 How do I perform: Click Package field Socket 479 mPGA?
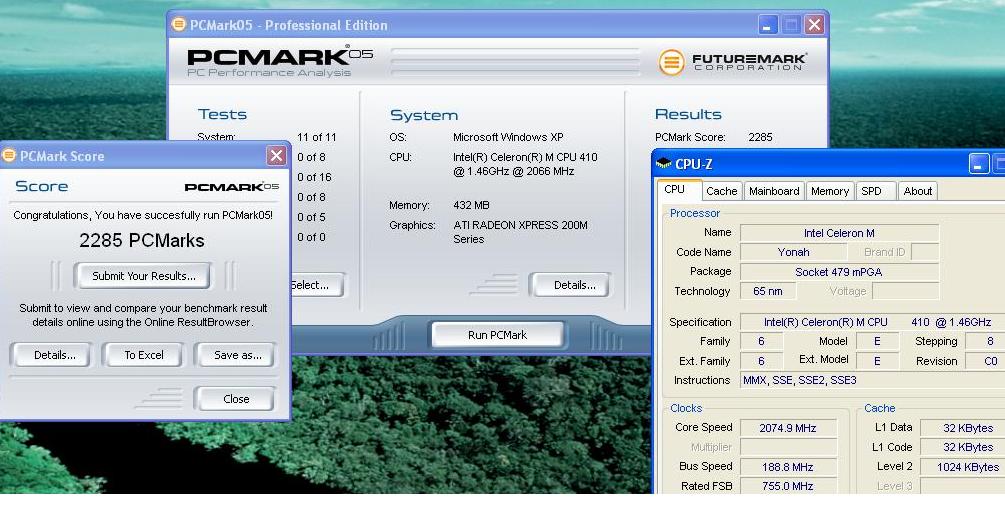pyautogui.click(x=839, y=272)
